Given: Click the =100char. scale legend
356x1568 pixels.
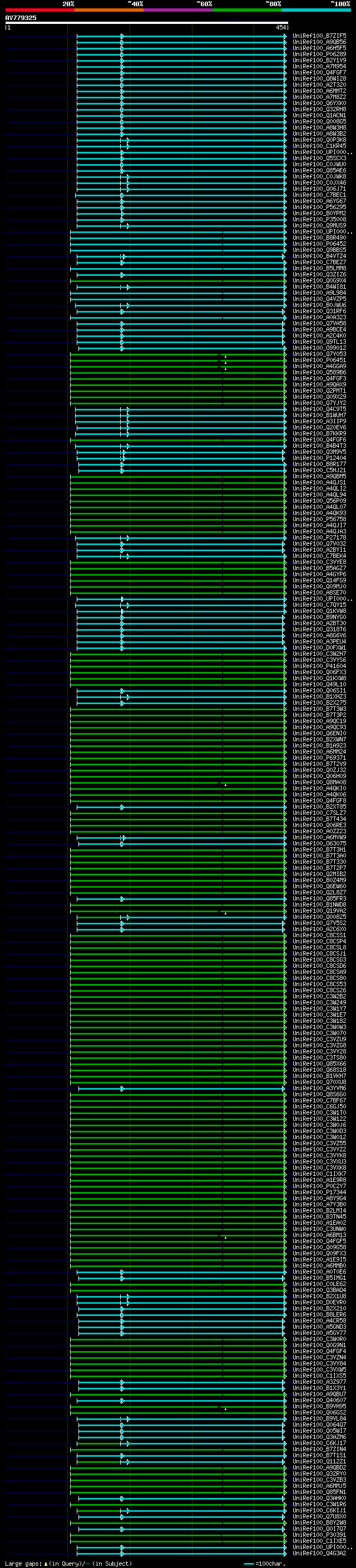Looking at the screenshot, I should pyautogui.click(x=265, y=1564).
